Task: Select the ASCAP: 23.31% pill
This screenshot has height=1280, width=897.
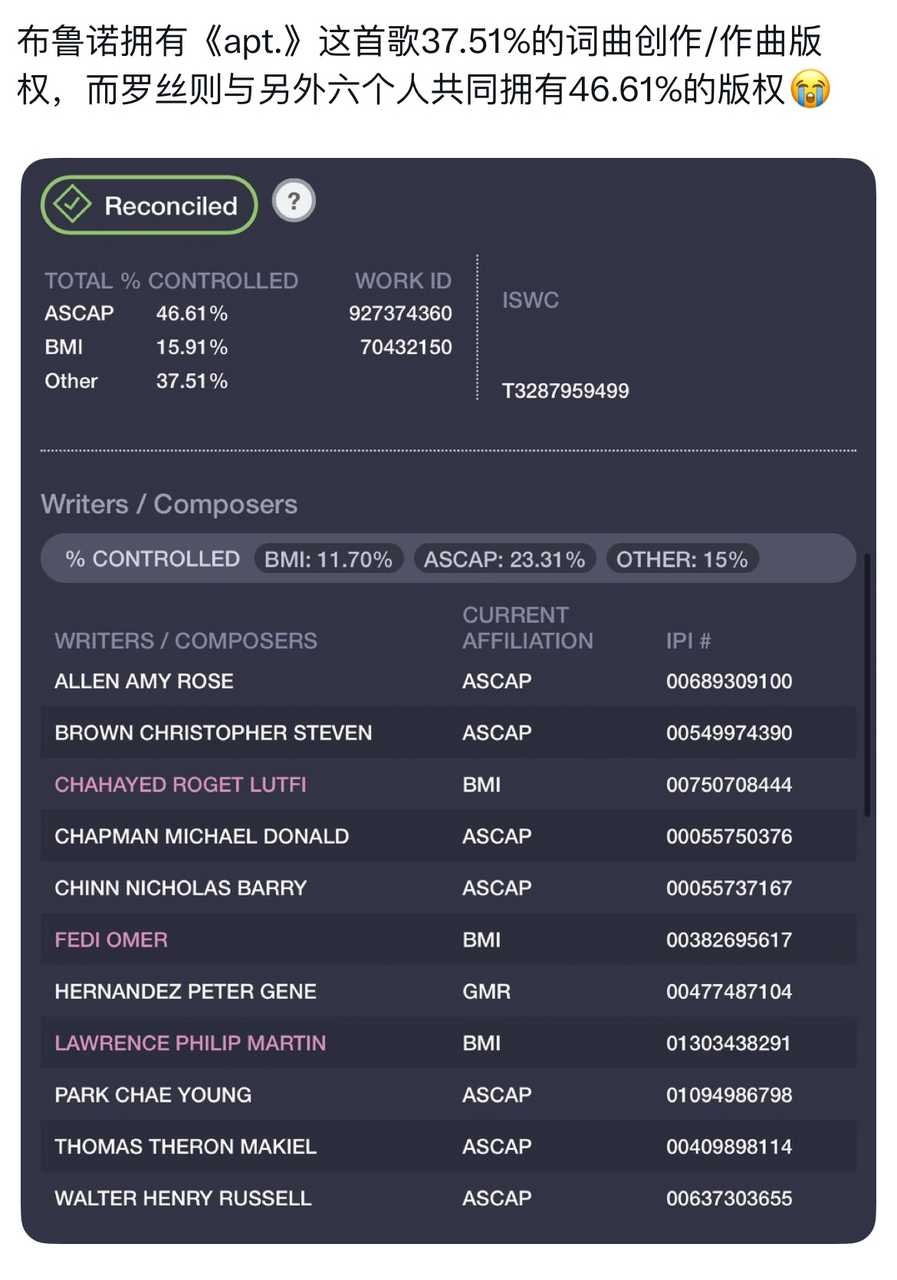Action: (x=504, y=559)
